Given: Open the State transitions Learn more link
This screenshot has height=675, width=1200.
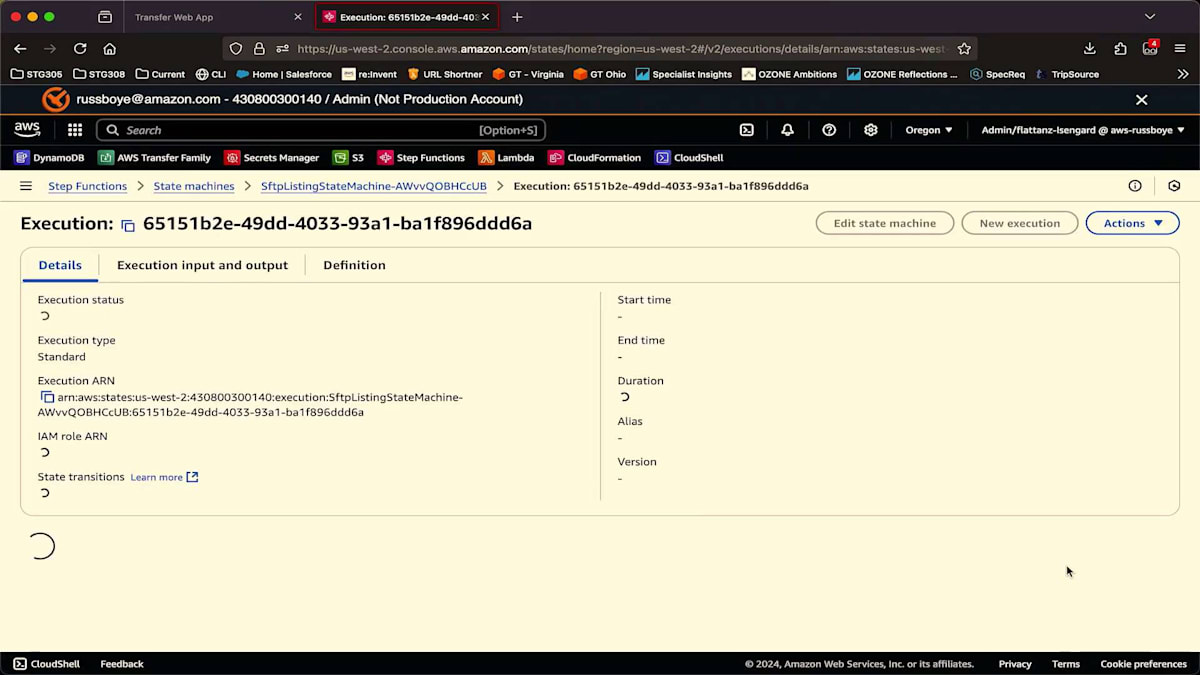Looking at the screenshot, I should (x=164, y=477).
